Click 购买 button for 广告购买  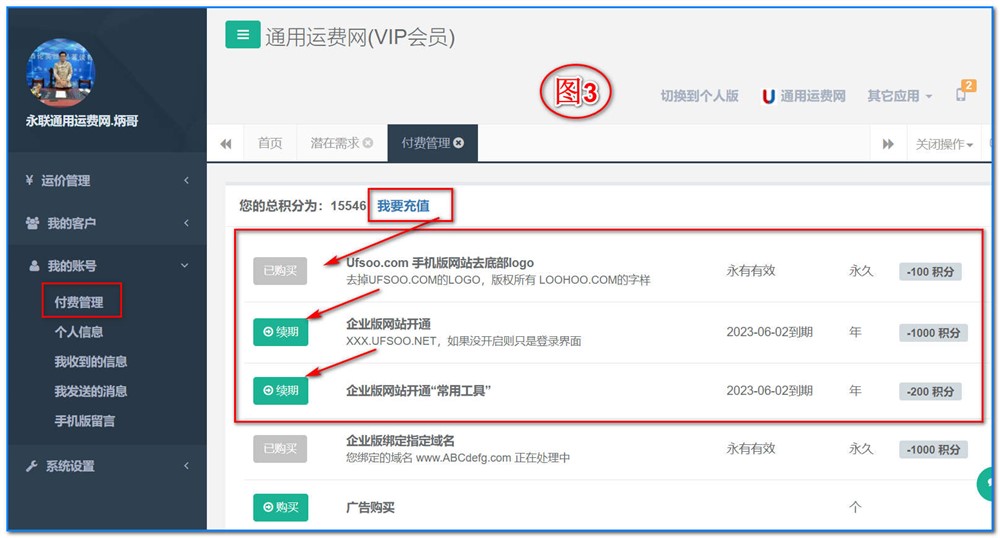point(281,507)
